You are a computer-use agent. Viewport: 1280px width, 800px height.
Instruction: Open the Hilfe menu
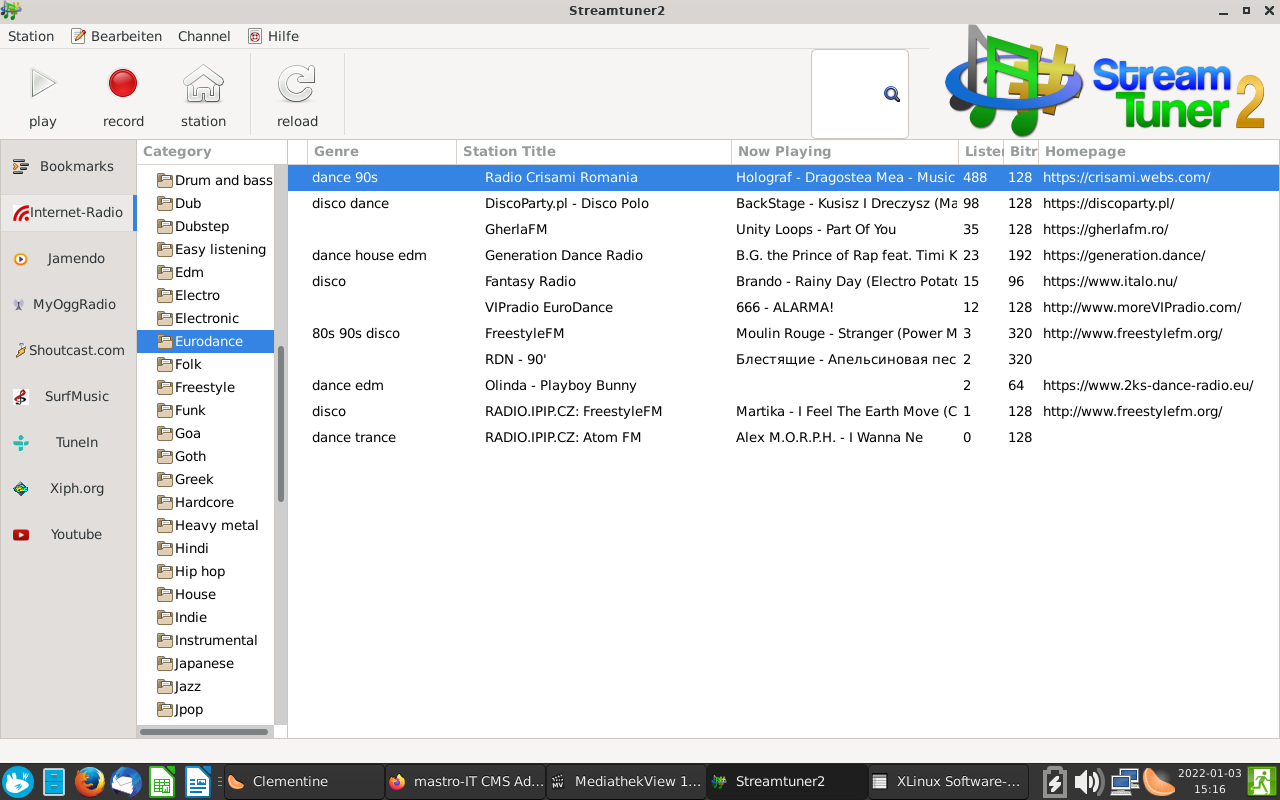[273, 36]
